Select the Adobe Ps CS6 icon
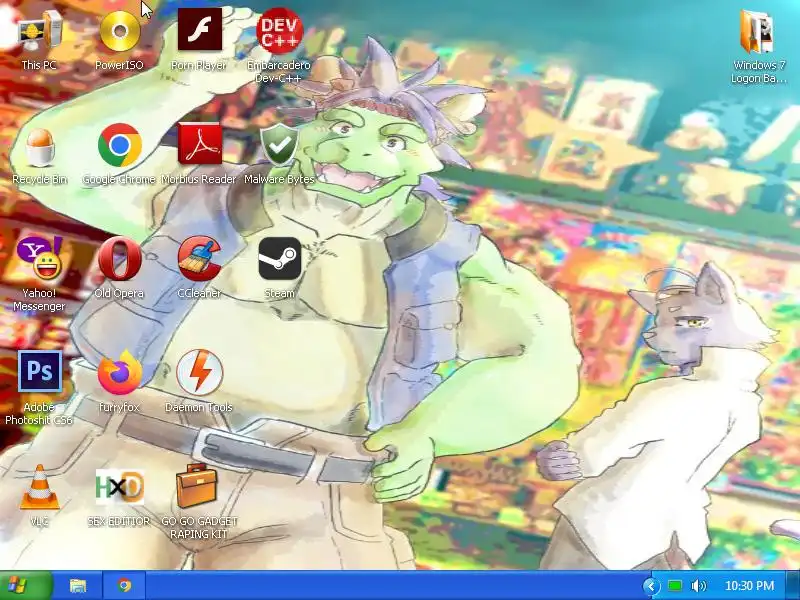Screen dimensions: 800x600 tap(40, 371)
